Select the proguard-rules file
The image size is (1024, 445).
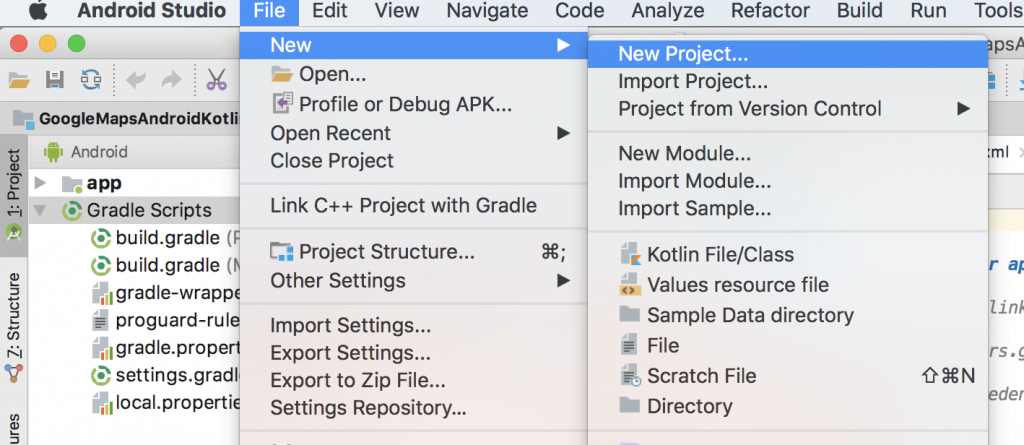167,321
